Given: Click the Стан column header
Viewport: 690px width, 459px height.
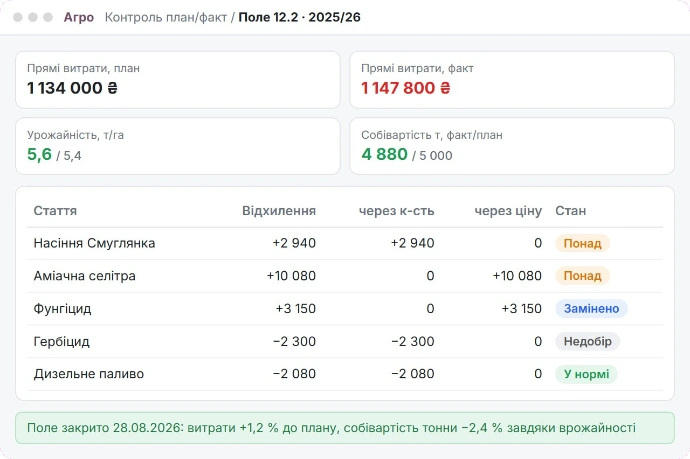Looking at the screenshot, I should 571,211.
